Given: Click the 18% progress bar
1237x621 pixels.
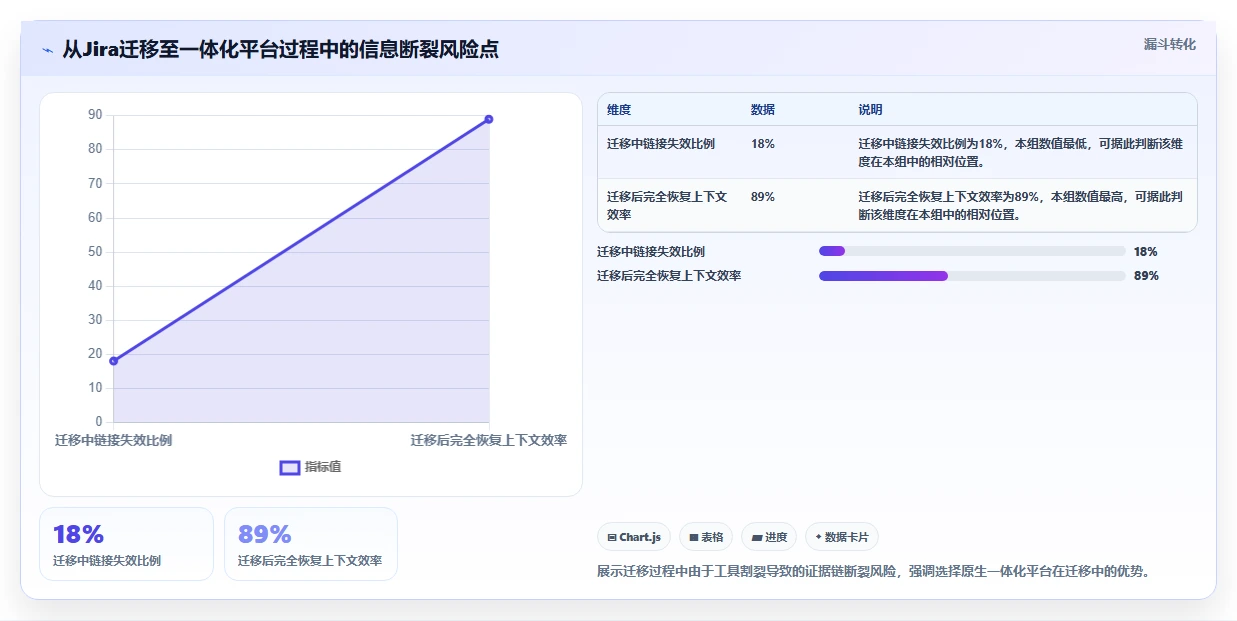Looking at the screenshot, I should tap(972, 252).
